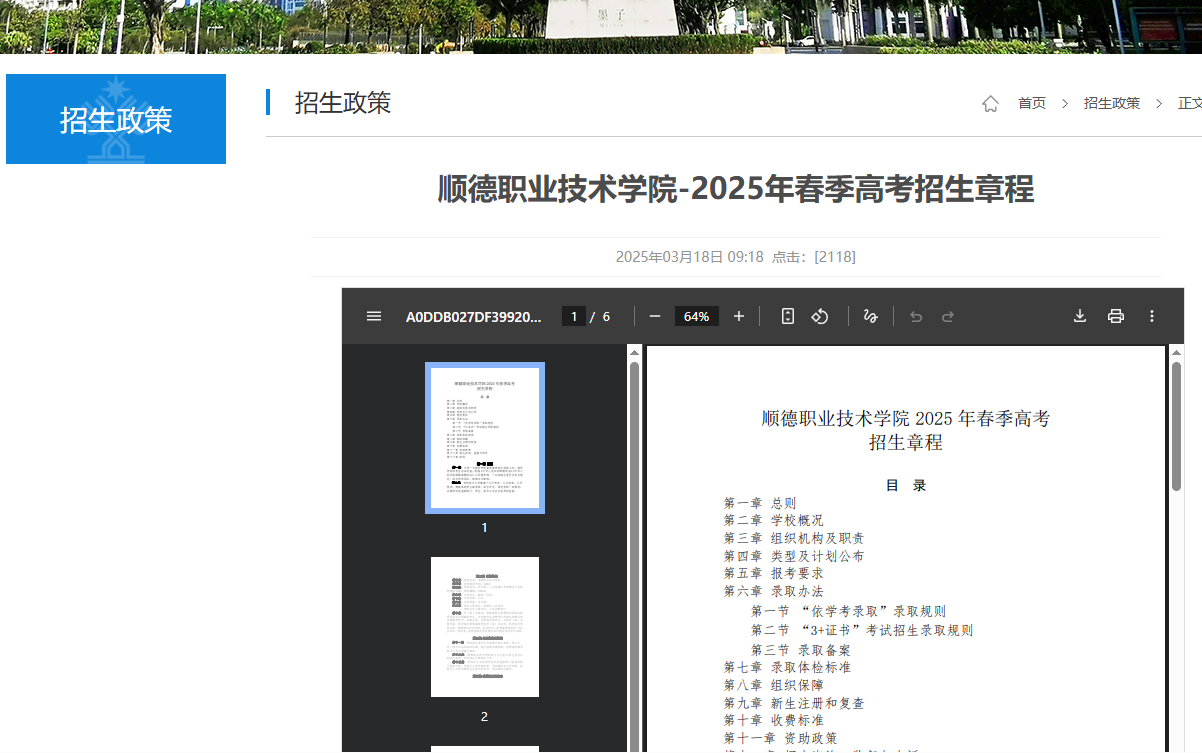Open the three-dot more options menu
1202x753 pixels.
(x=1151, y=315)
